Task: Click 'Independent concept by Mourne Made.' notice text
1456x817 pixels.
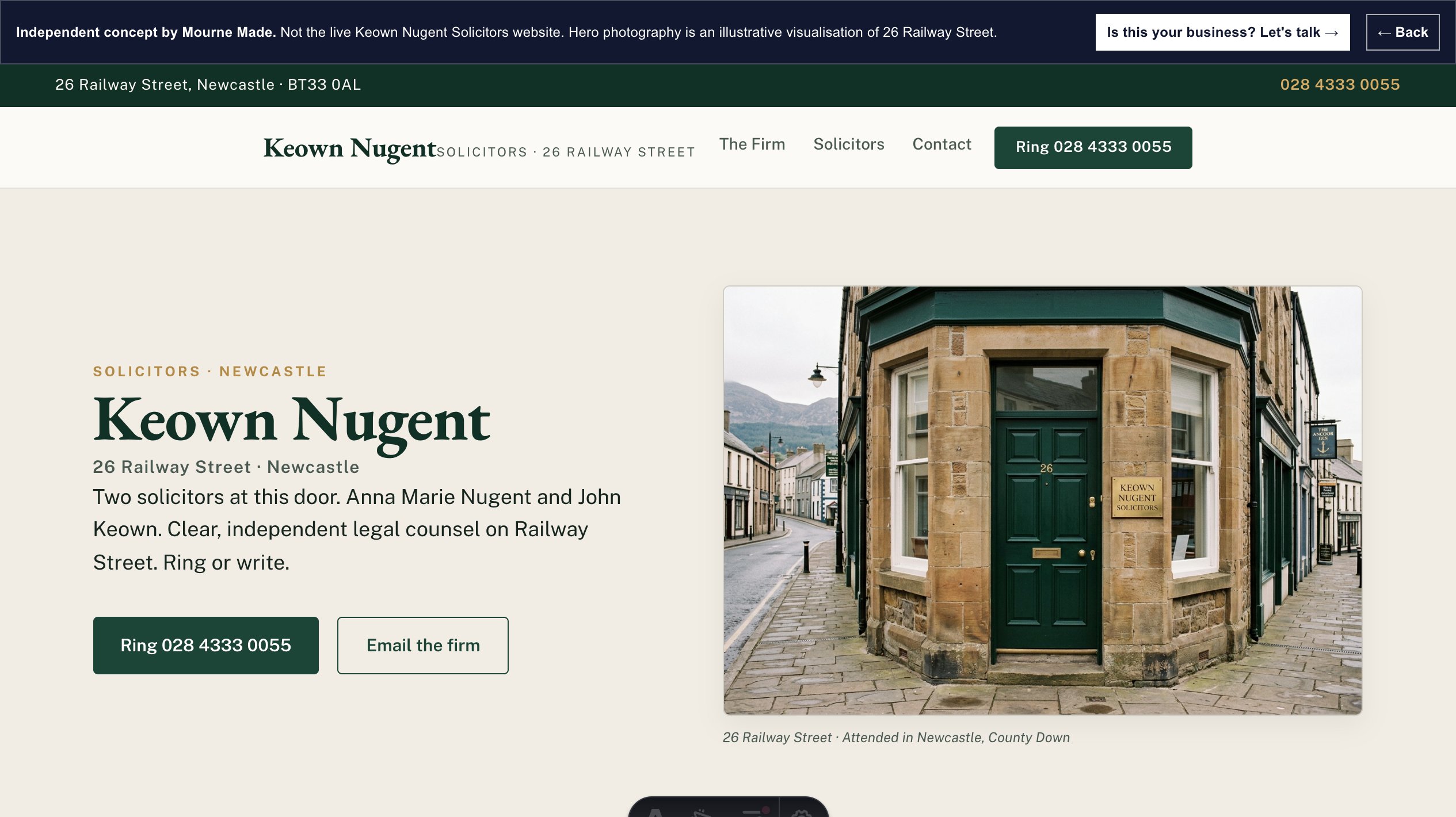Action: (x=146, y=32)
